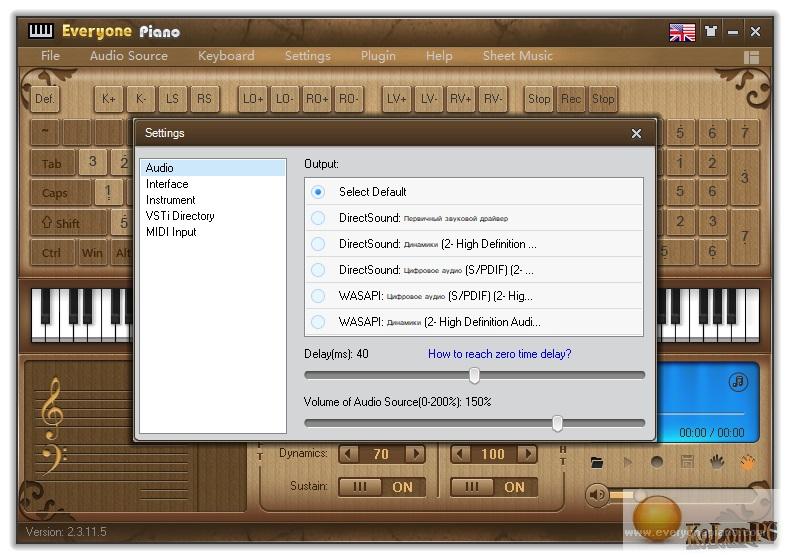Click the Delay(ms) slider handle

(x=474, y=375)
